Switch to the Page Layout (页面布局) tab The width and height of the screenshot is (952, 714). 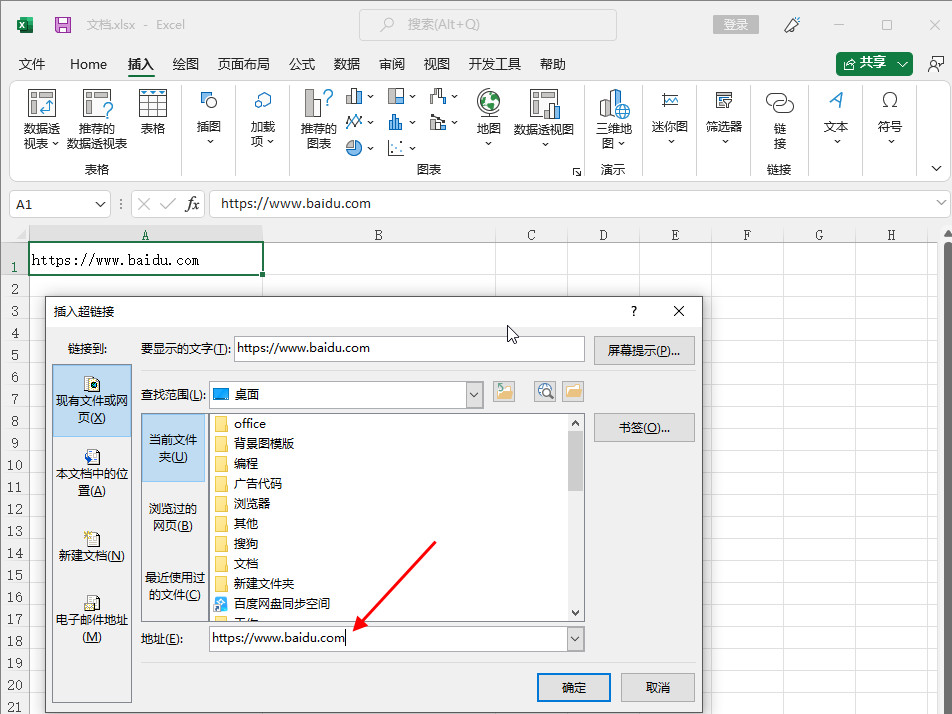click(x=243, y=64)
